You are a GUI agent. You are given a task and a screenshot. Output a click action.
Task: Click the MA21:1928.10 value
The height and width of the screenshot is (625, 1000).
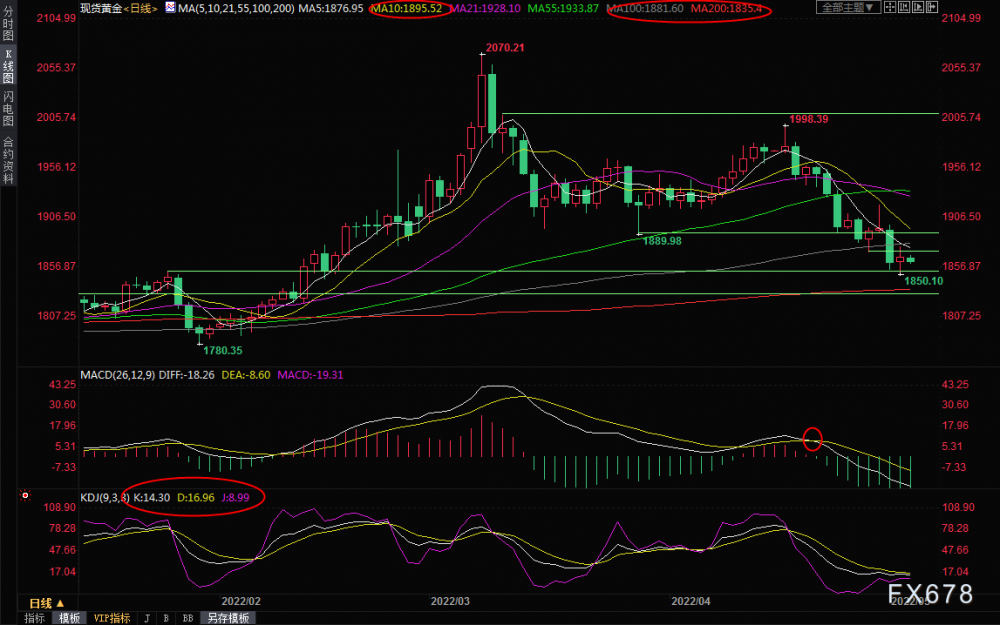coord(485,8)
